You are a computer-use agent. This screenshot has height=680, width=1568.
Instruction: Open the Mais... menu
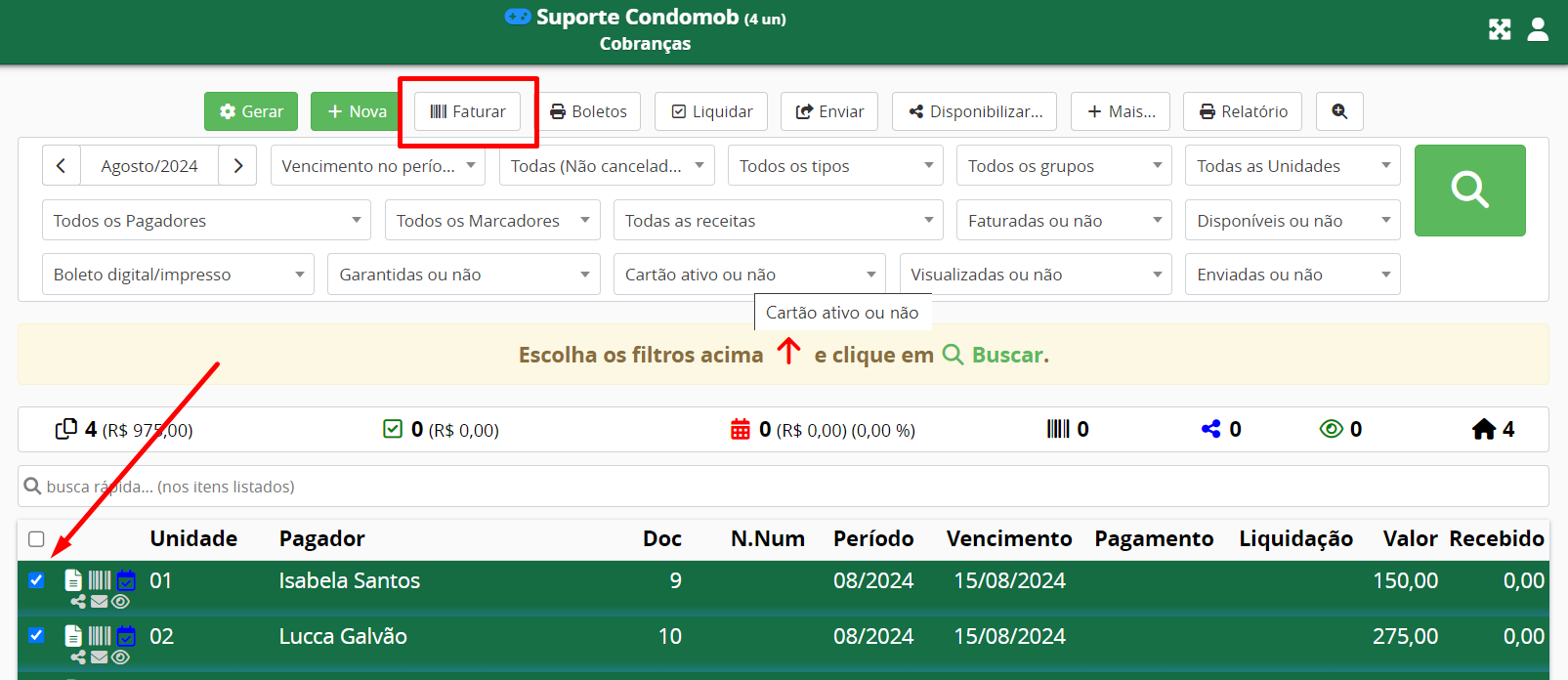pyautogui.click(x=1121, y=111)
